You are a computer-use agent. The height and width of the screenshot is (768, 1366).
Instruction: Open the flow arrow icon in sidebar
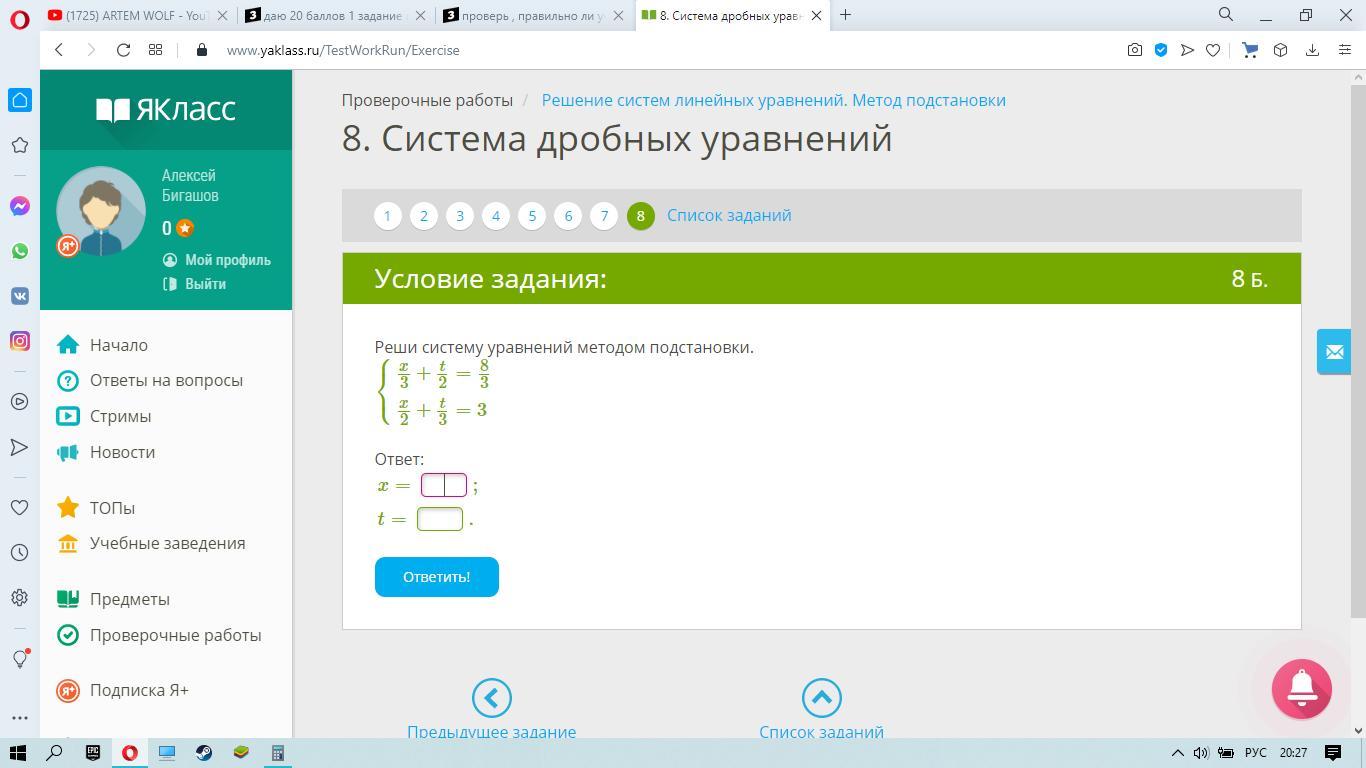point(19,447)
